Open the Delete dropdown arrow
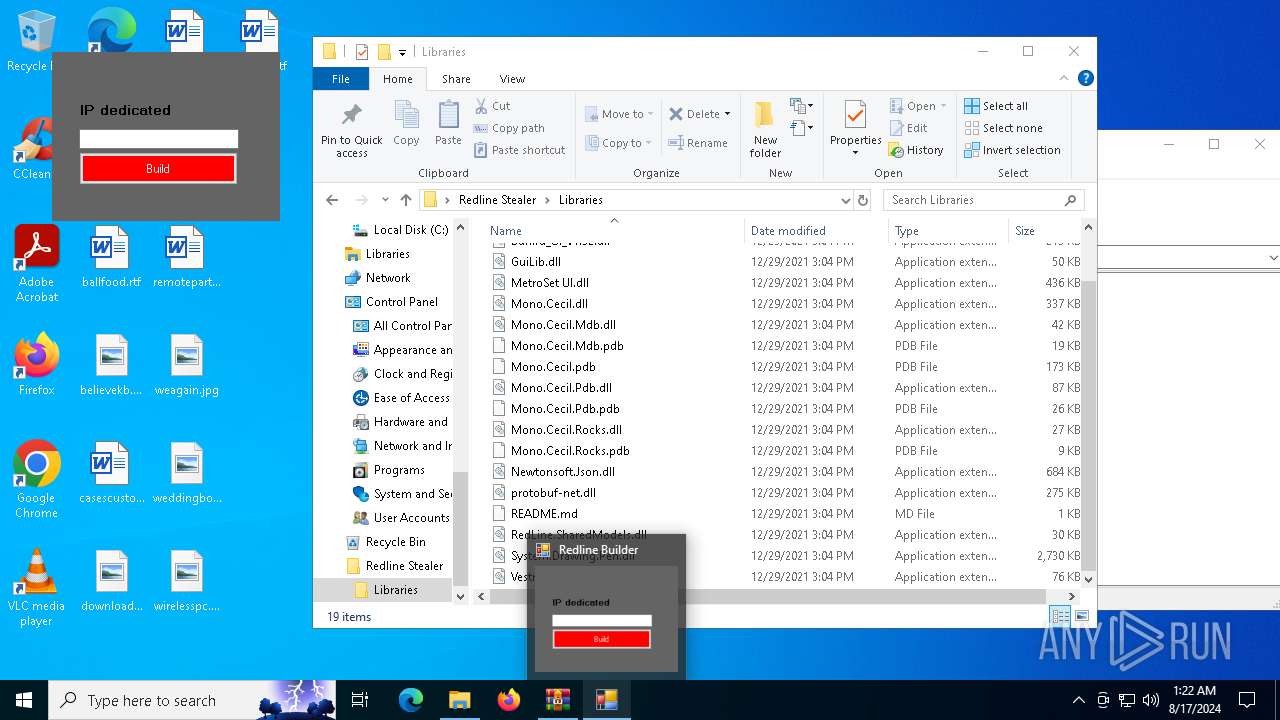 [x=728, y=114]
